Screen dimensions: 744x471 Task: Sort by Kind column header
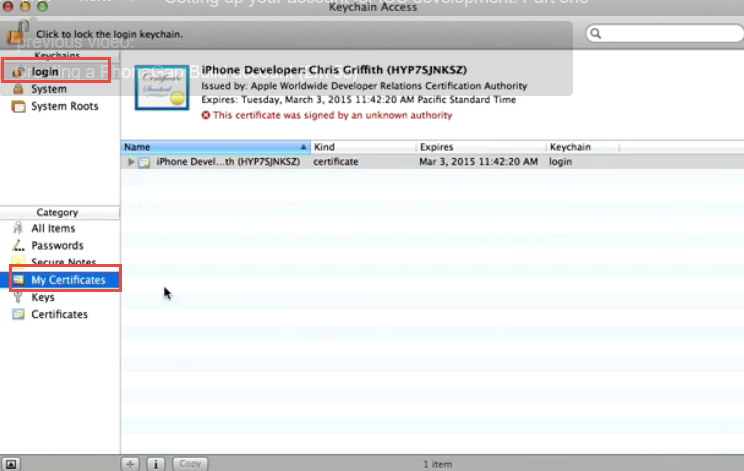[x=363, y=147]
